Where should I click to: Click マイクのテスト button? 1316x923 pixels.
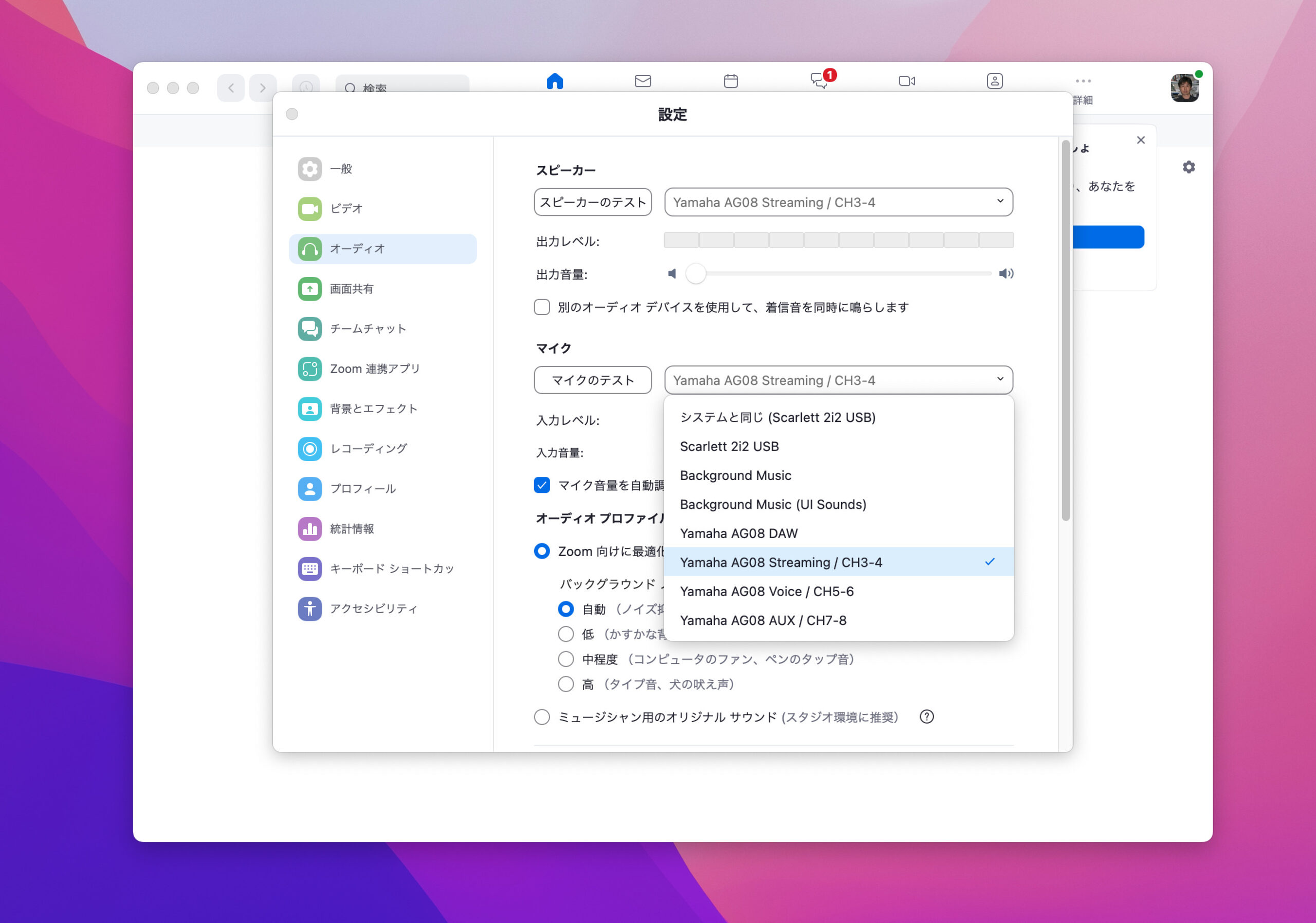pos(593,380)
